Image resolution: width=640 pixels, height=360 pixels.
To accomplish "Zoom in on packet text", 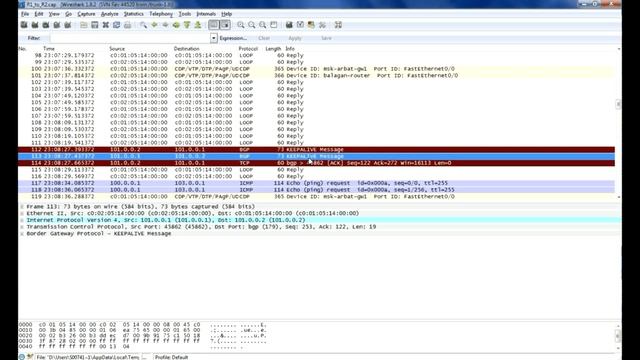I will click(241, 25).
